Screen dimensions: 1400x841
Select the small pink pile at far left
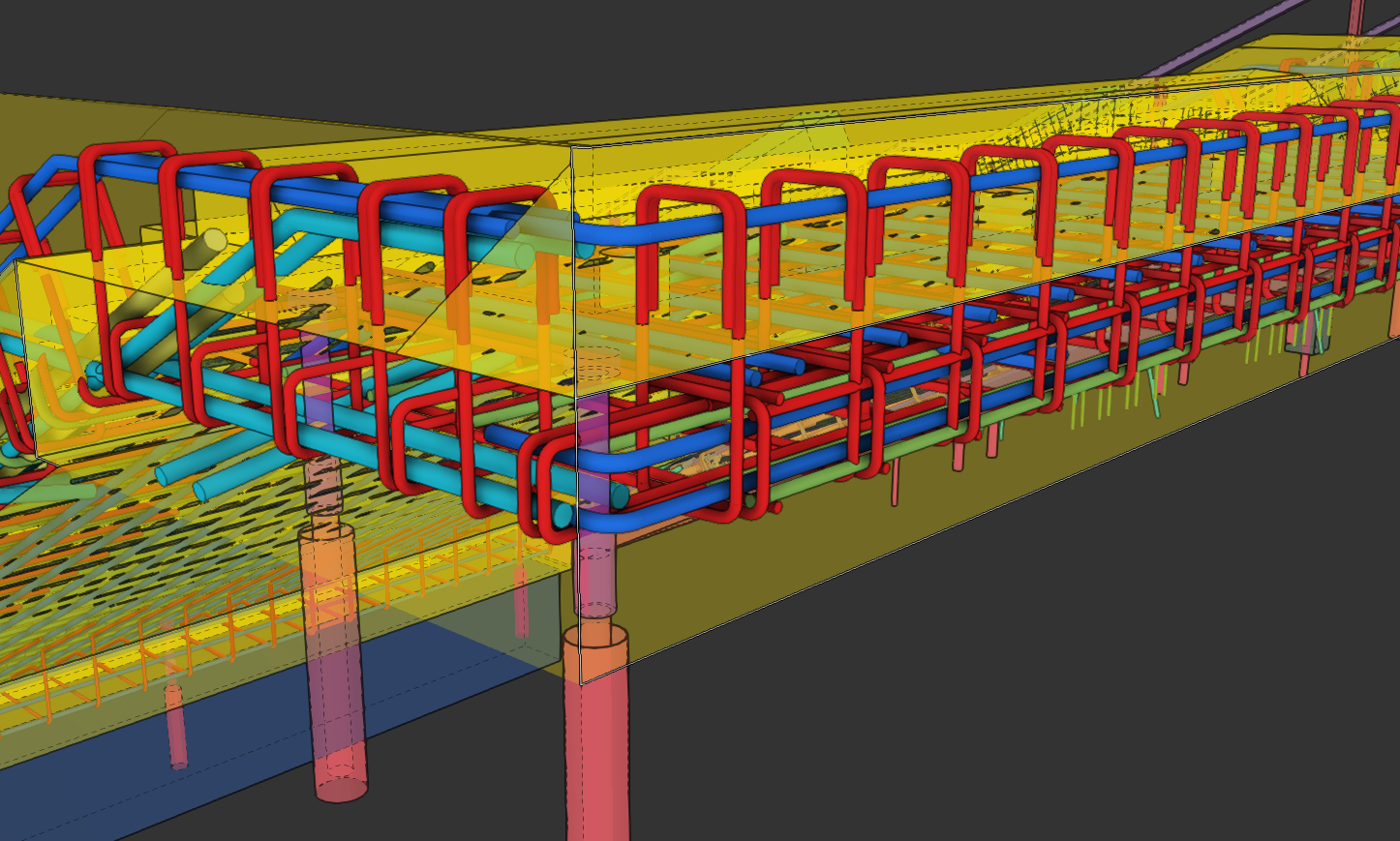click(175, 726)
